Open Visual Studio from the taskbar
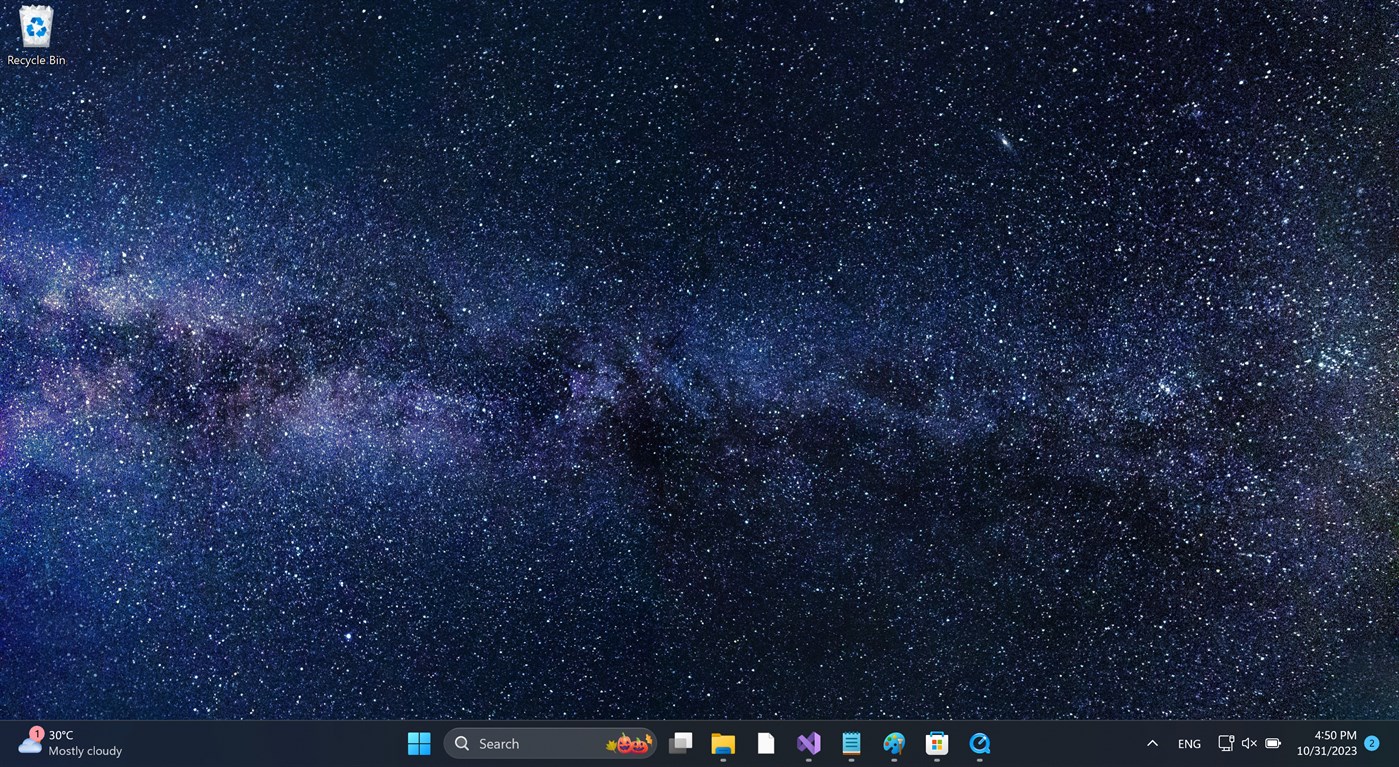1399x767 pixels. click(x=808, y=743)
